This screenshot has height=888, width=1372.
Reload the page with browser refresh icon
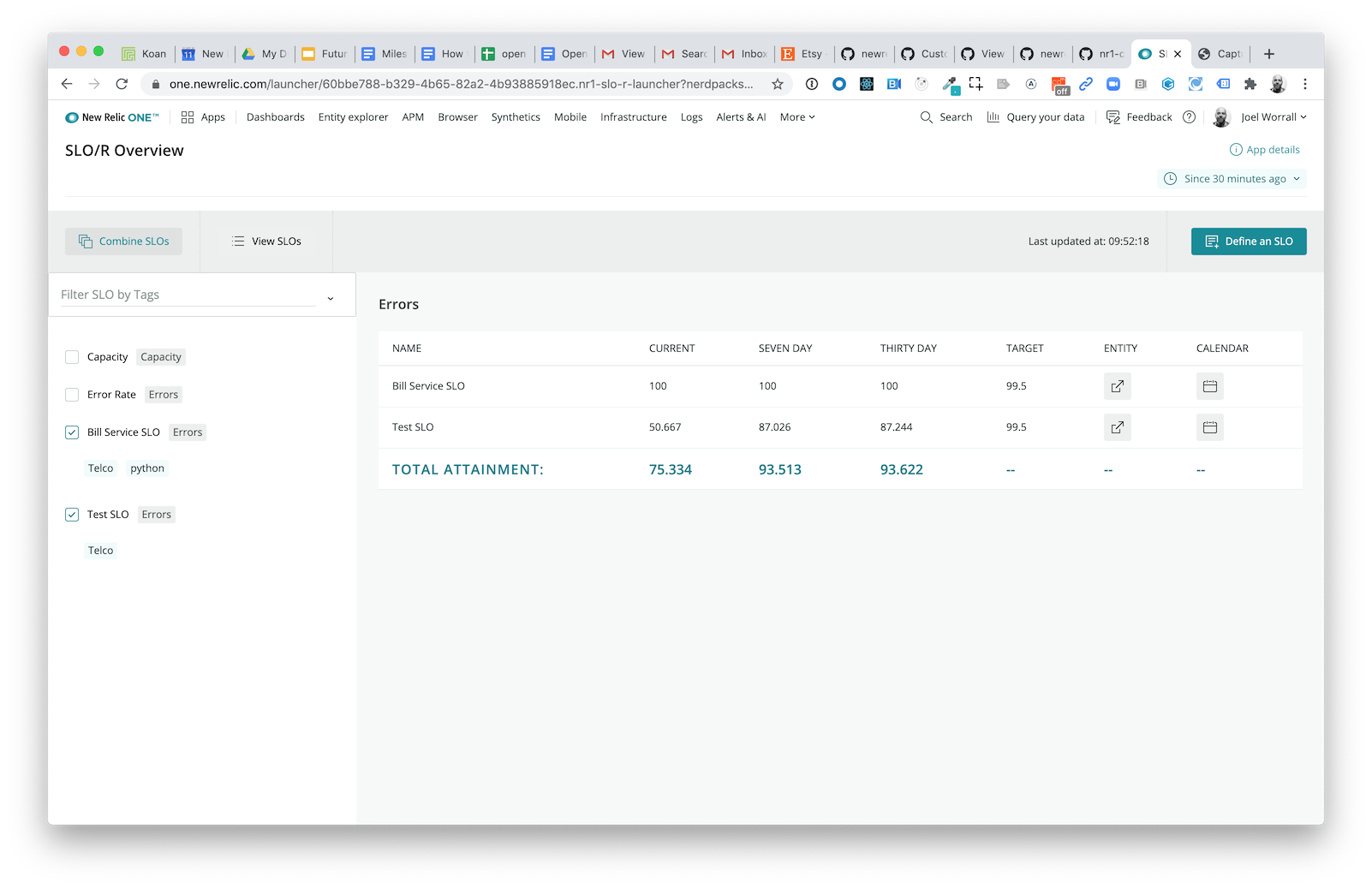[x=122, y=84]
